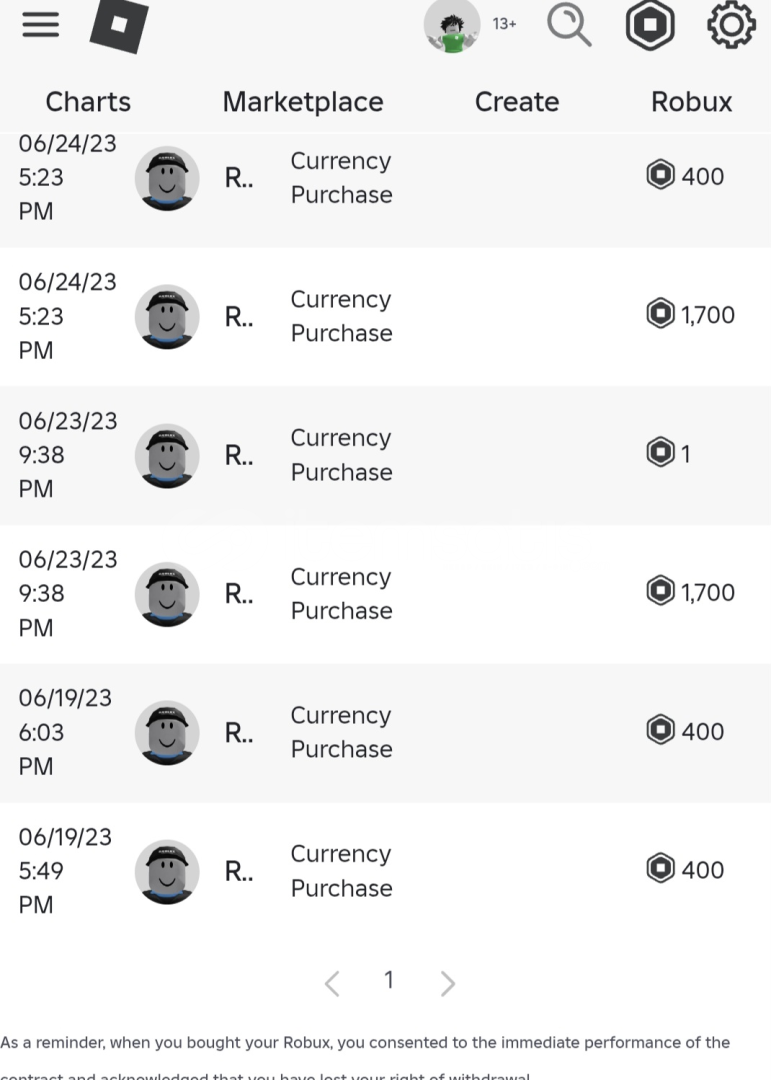Screen dimensions: 771x1080
Task: Click the Roblox logo home icon
Action: 119,25
